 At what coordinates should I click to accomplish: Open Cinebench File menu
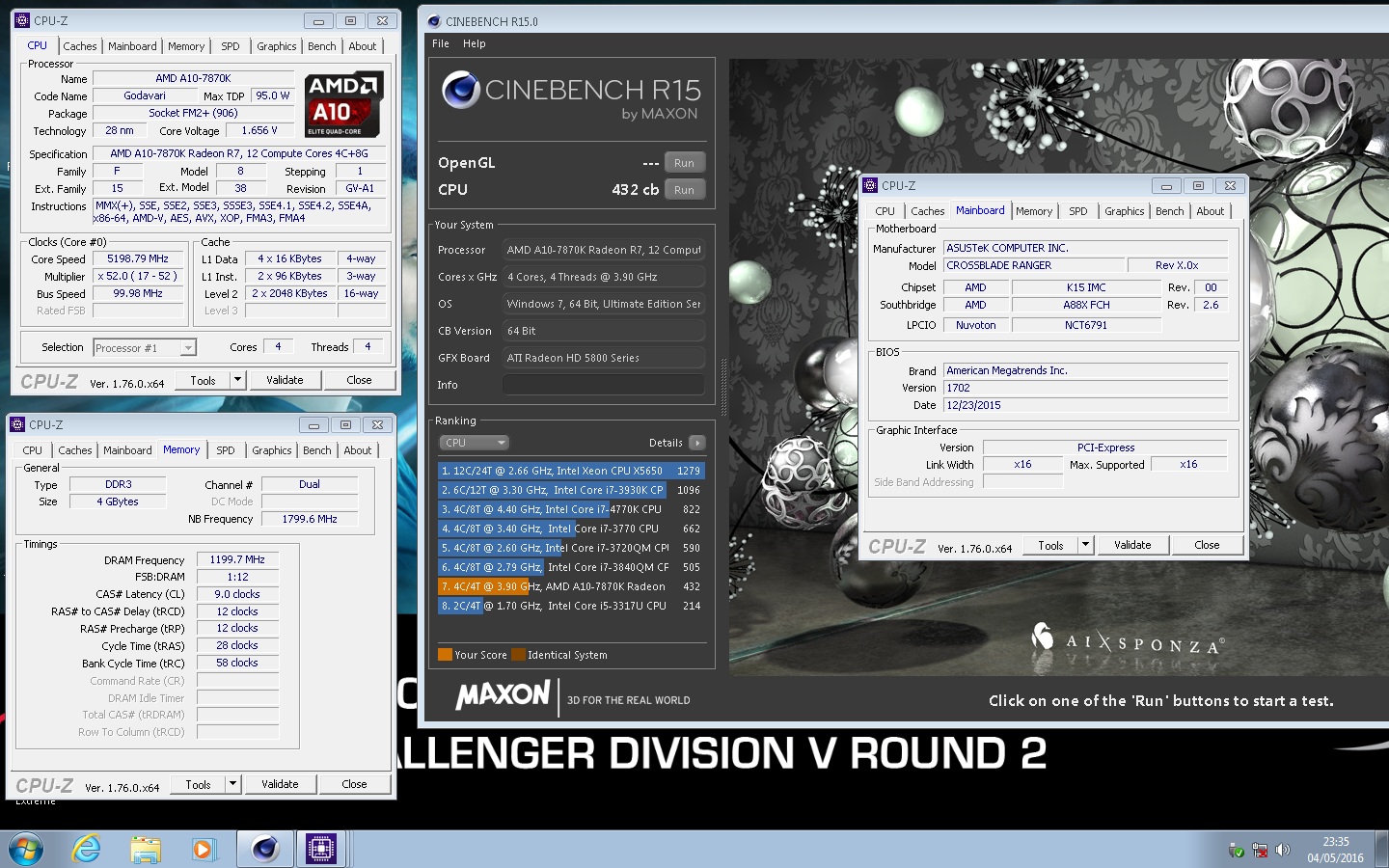(441, 43)
